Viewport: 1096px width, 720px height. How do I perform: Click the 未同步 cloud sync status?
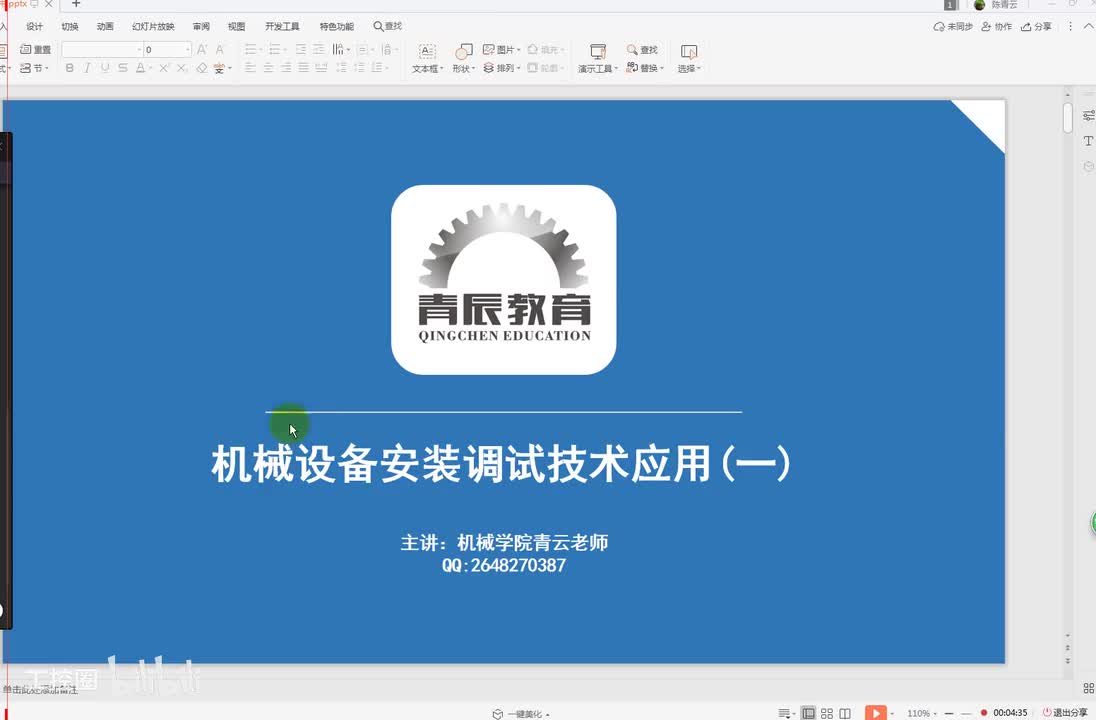coord(953,27)
